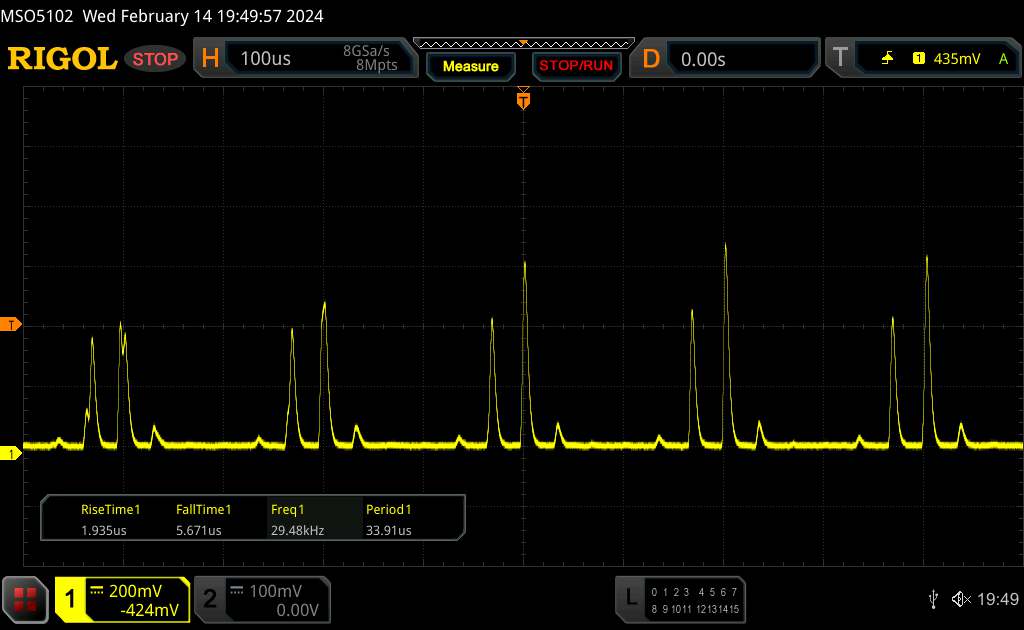
Task: Select the highlighted Freq1 measurement
Action: 287,509
